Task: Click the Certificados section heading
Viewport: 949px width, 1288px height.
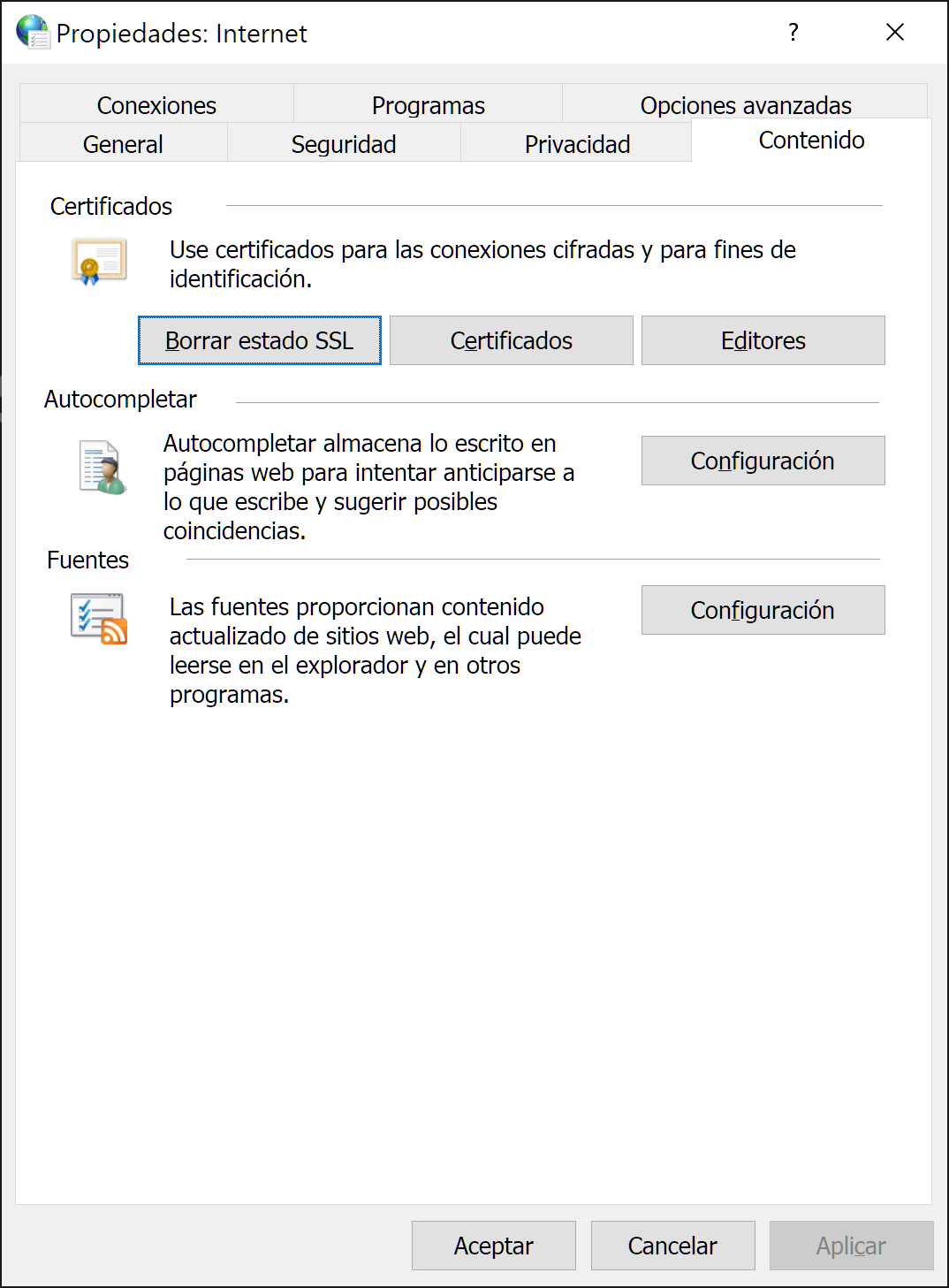Action: click(x=111, y=206)
